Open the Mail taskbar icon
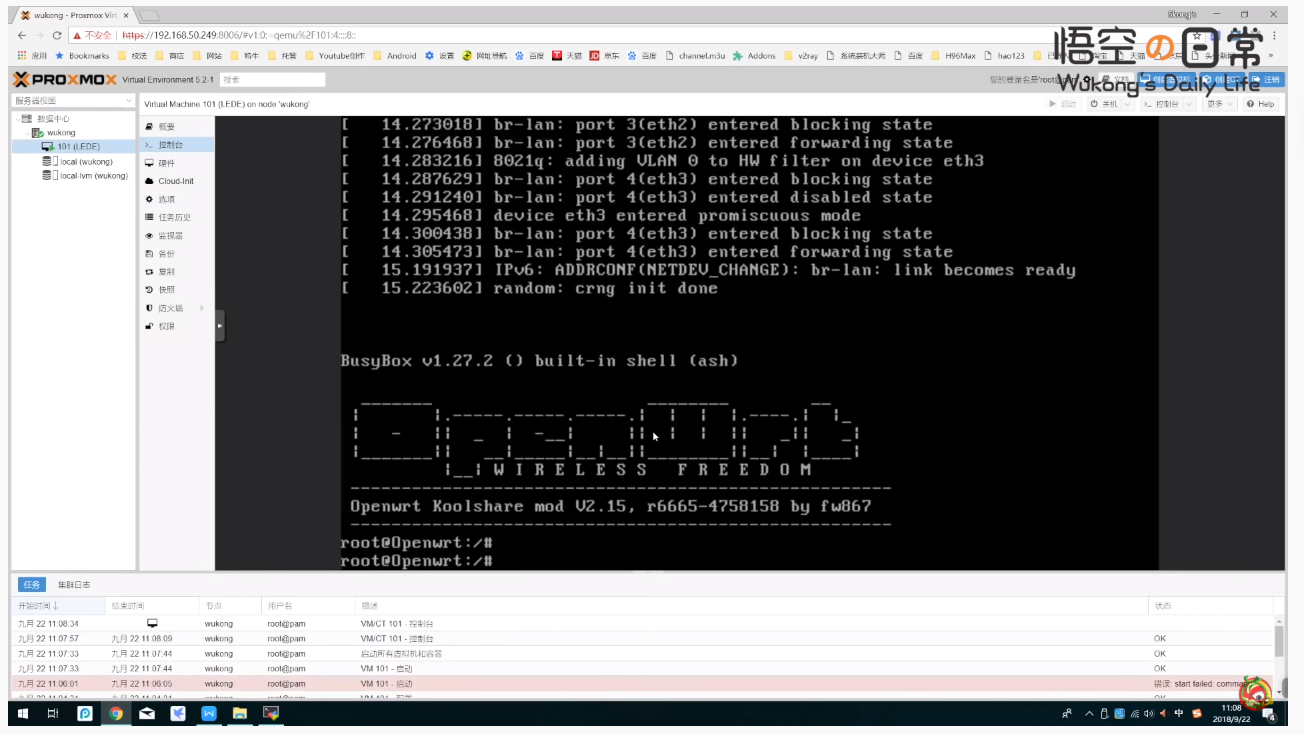This screenshot has height=734, width=1304. 147,713
